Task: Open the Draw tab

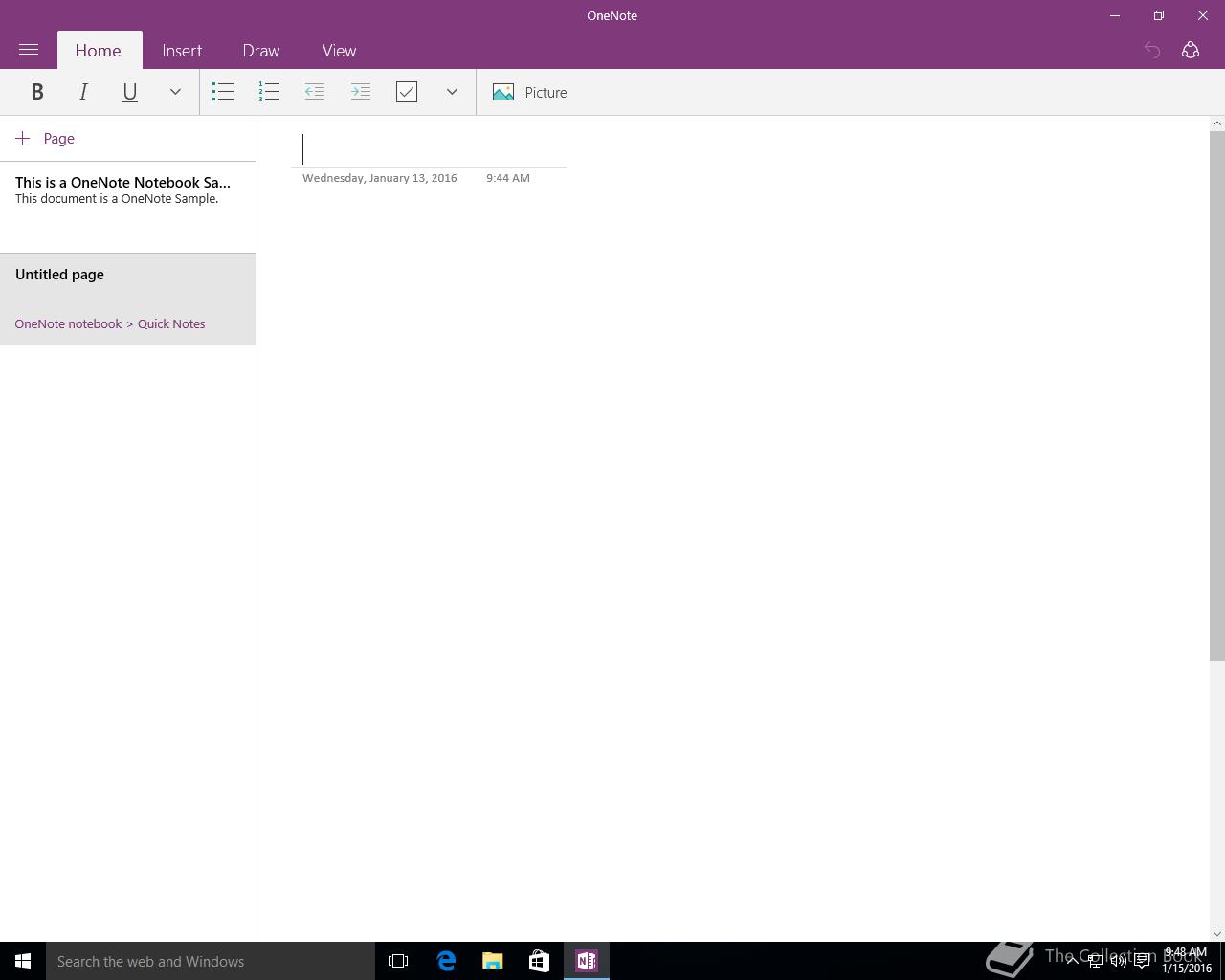Action: [261, 51]
